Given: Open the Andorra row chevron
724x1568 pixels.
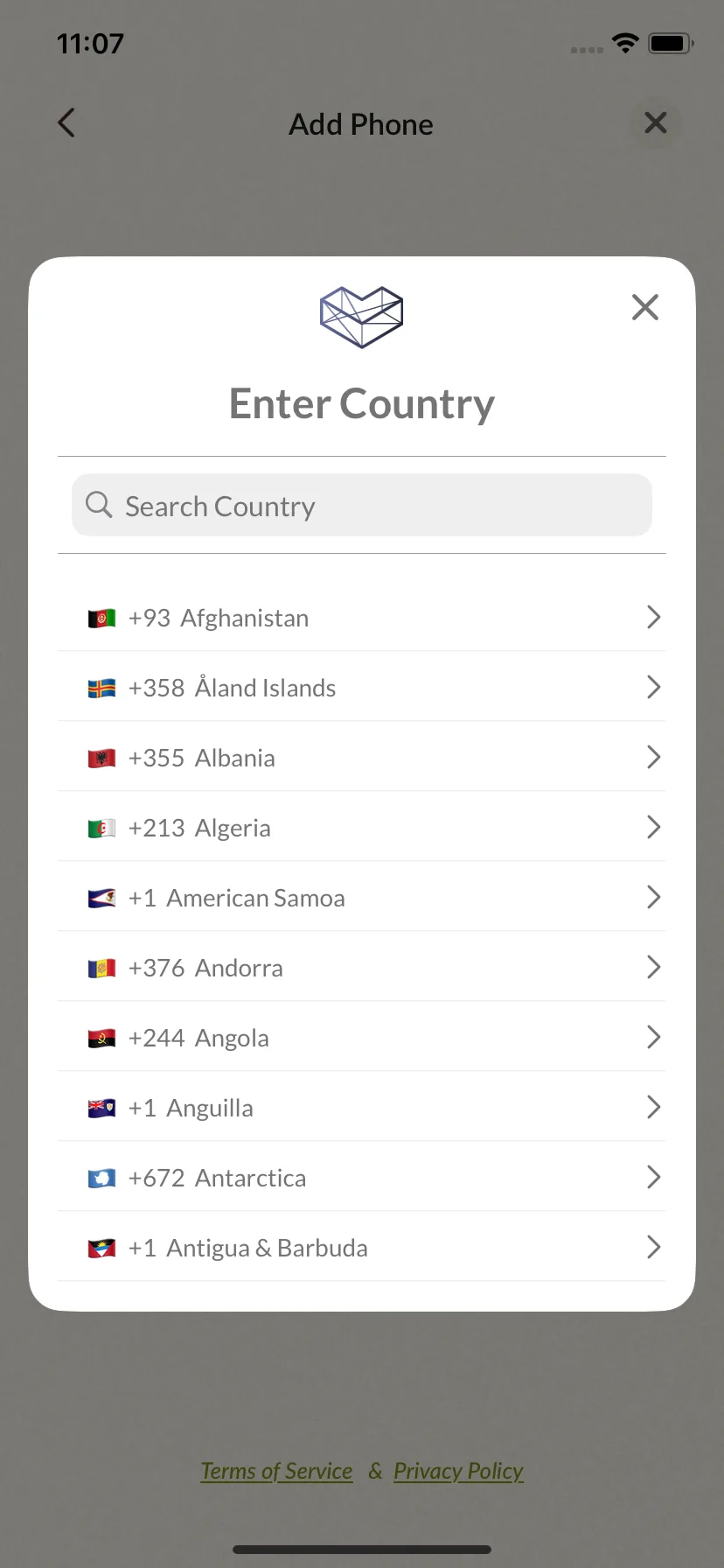Looking at the screenshot, I should (653, 967).
